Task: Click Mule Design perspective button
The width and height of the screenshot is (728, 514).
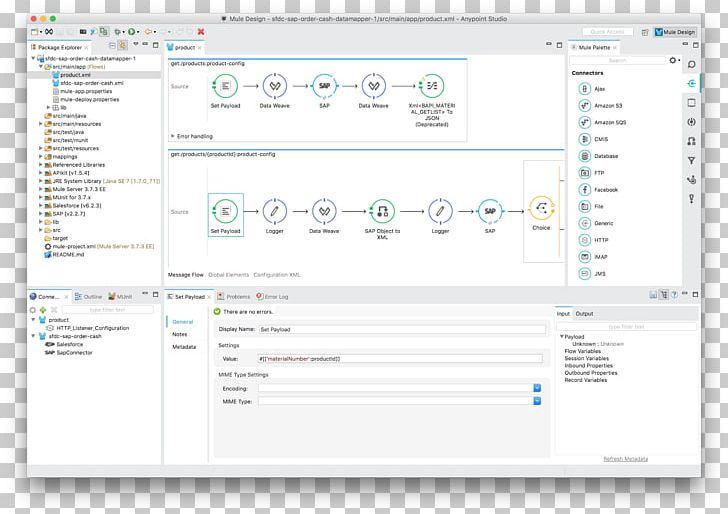Action: [x=675, y=32]
